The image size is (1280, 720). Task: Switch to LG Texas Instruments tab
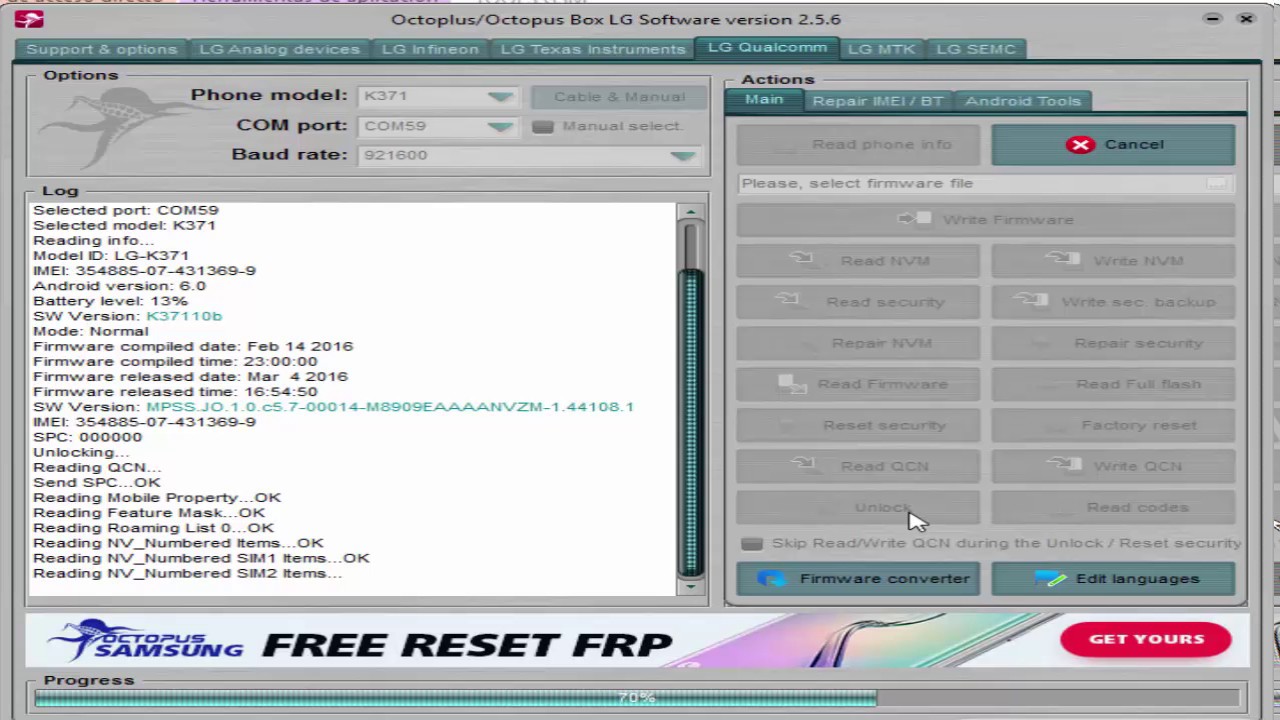click(593, 49)
